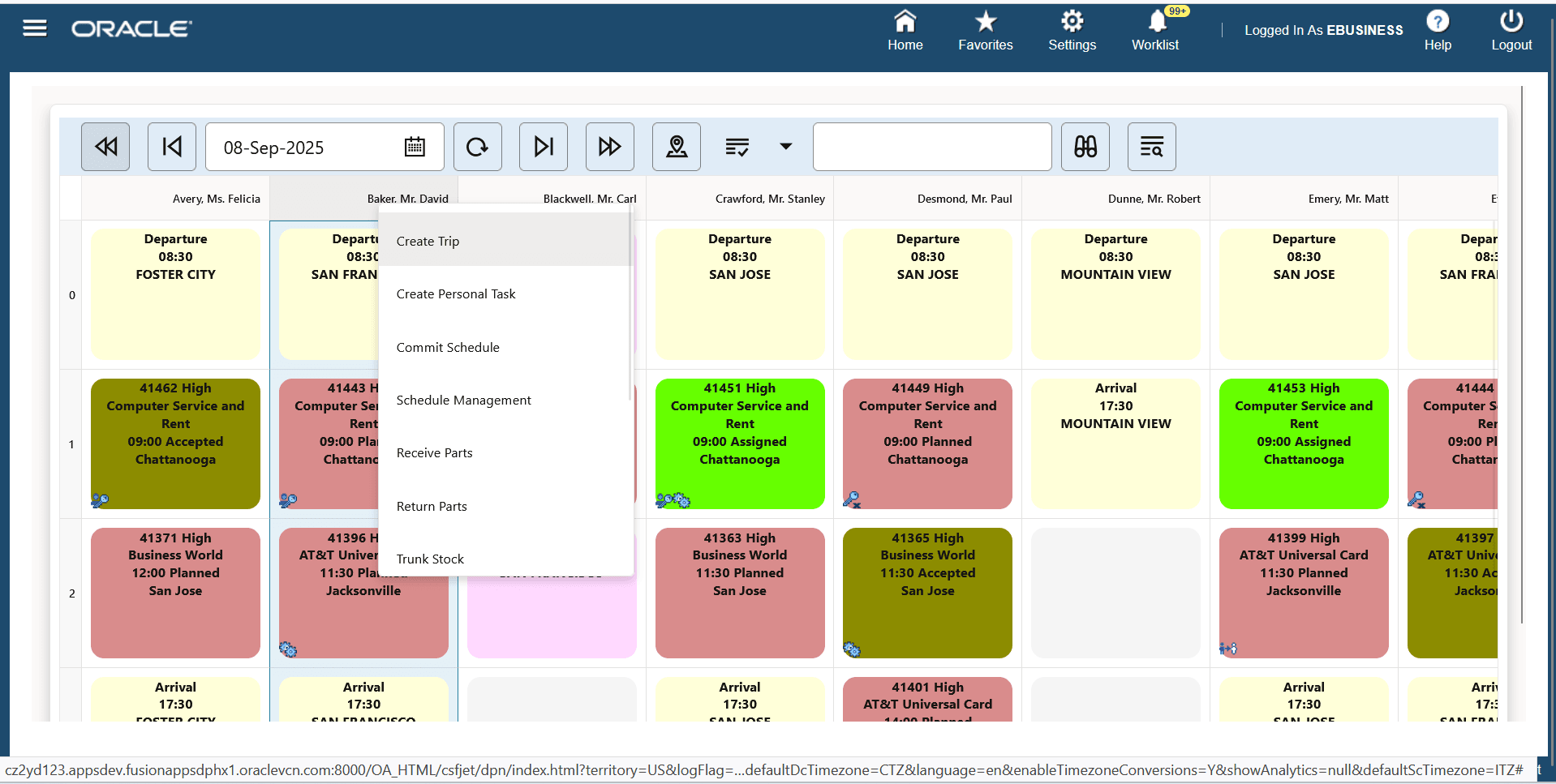Advance to the next day
This screenshot has height=784, width=1556.
pyautogui.click(x=543, y=147)
